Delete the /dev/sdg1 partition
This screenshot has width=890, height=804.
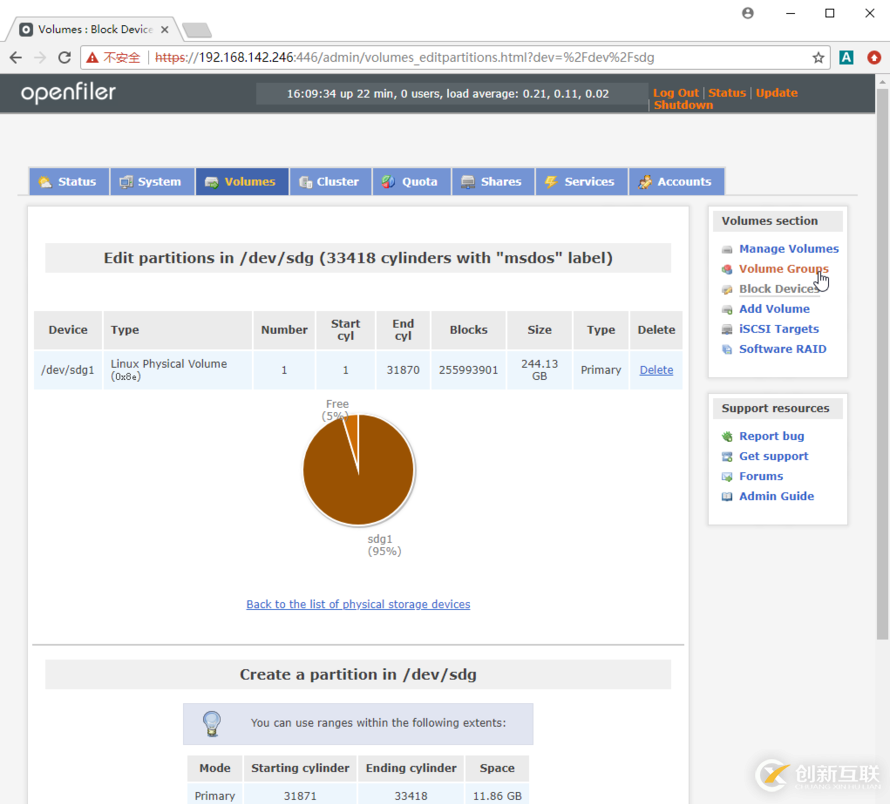tap(656, 370)
